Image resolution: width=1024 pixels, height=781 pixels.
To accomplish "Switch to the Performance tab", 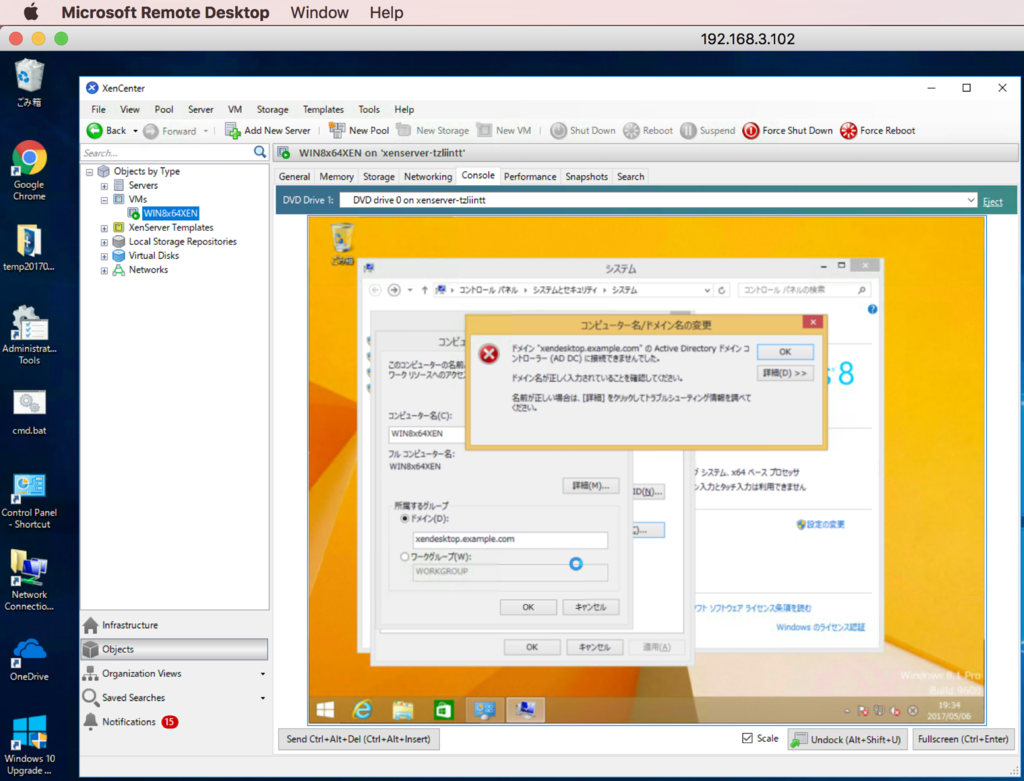I will coord(530,176).
